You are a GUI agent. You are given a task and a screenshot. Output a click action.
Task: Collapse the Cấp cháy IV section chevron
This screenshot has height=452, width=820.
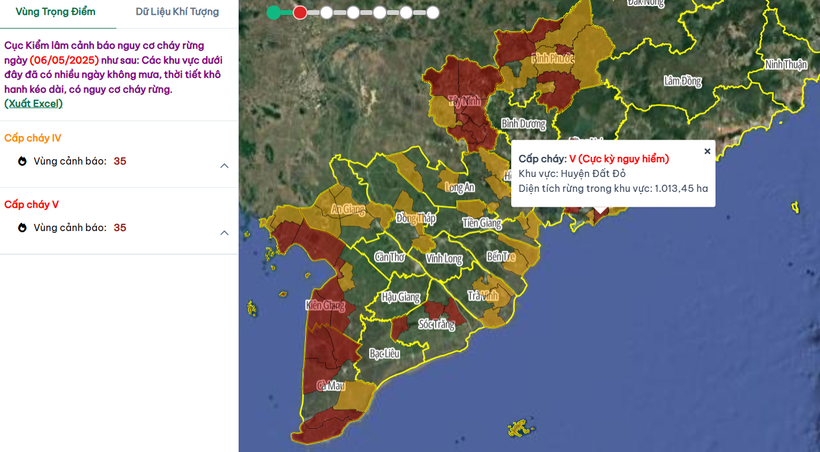click(x=224, y=166)
